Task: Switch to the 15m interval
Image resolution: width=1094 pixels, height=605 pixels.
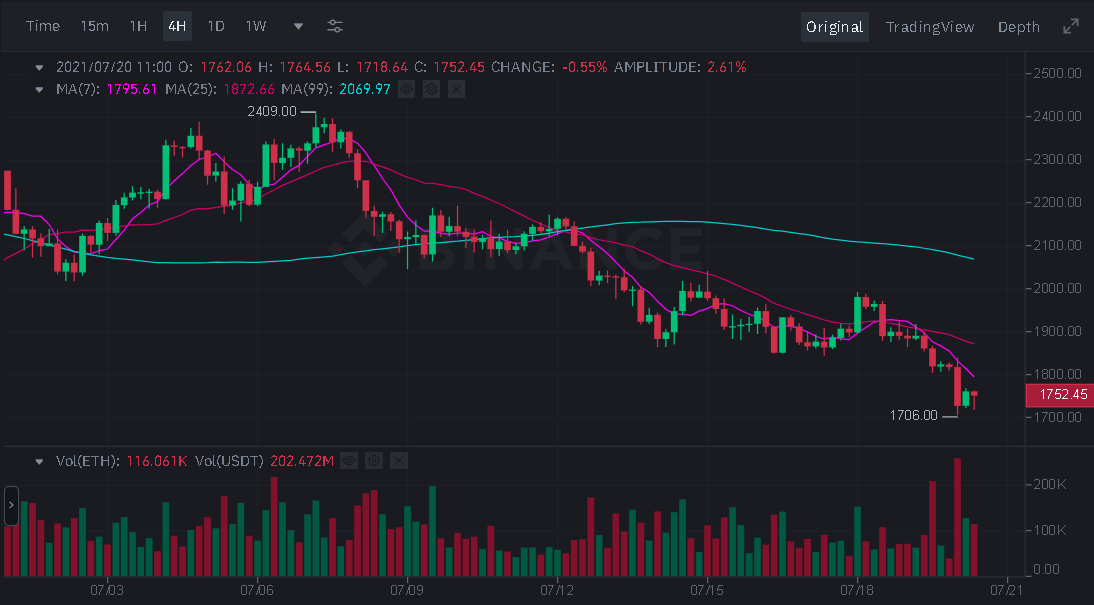Action: tap(95, 26)
